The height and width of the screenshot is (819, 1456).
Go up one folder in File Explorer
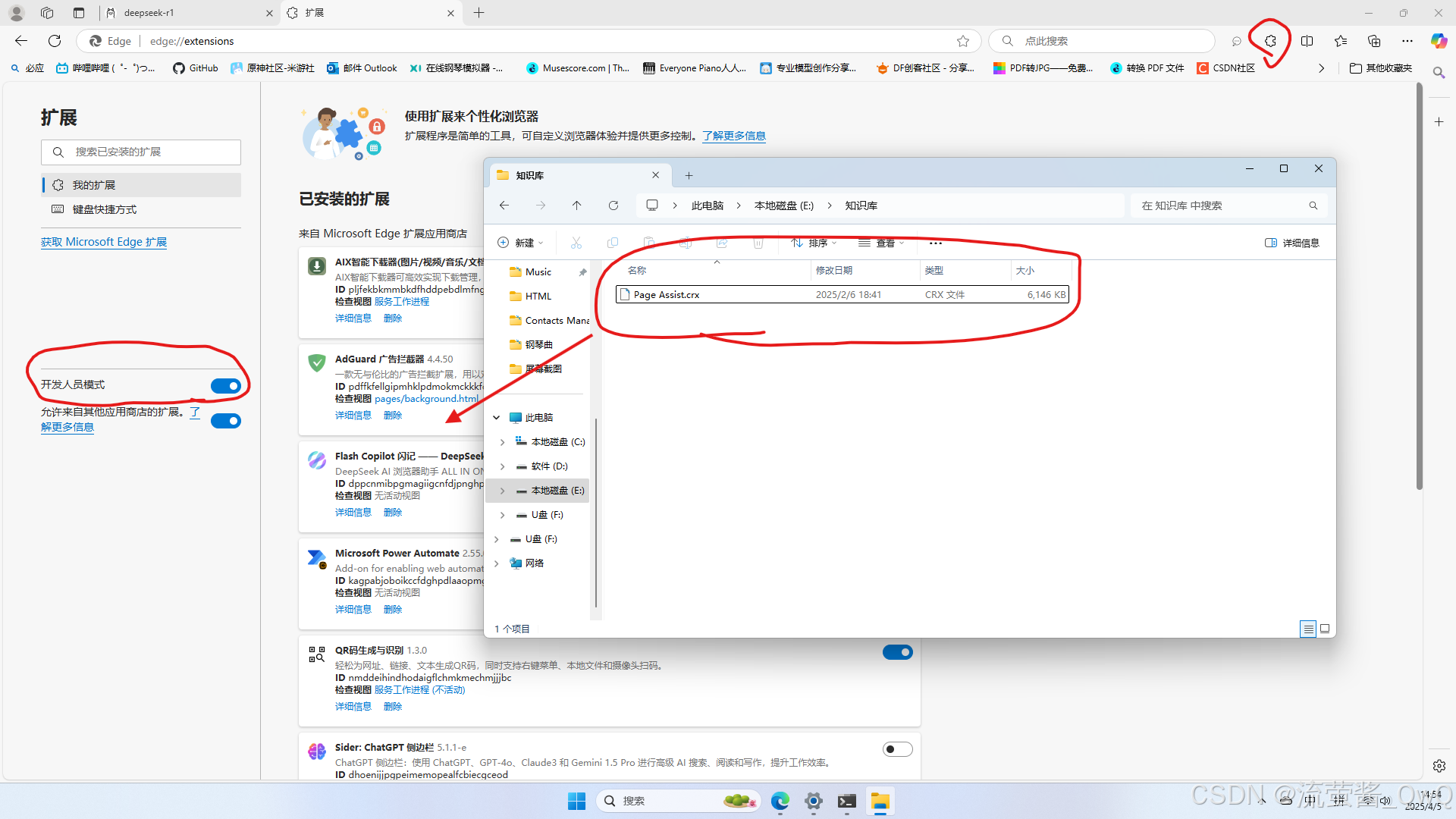click(577, 206)
